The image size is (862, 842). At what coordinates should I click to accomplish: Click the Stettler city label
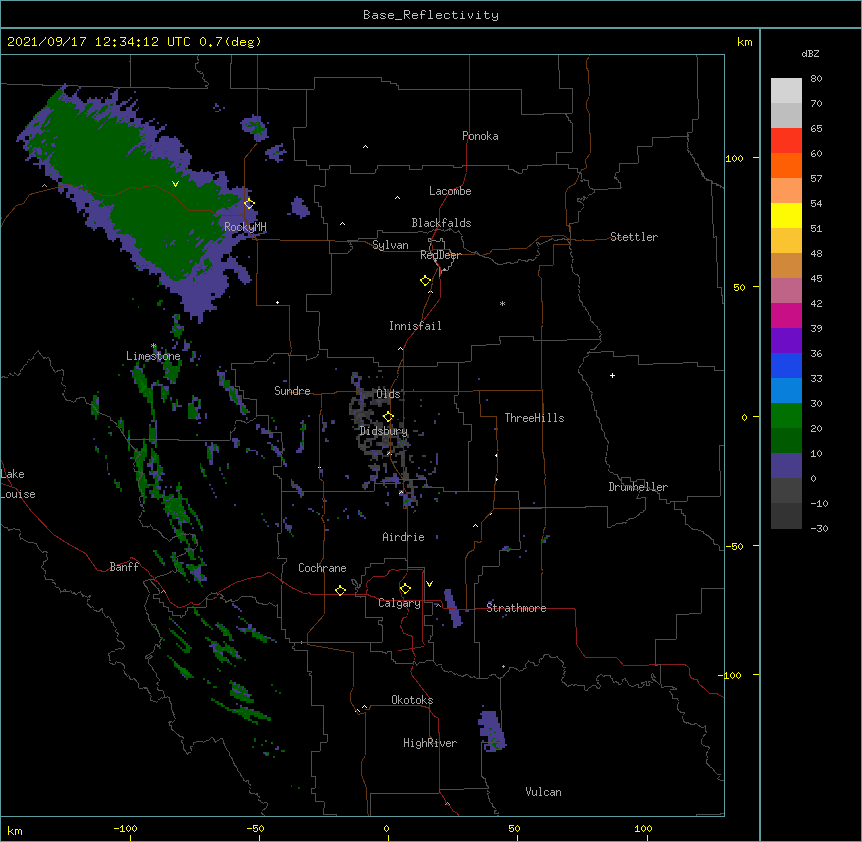[634, 237]
